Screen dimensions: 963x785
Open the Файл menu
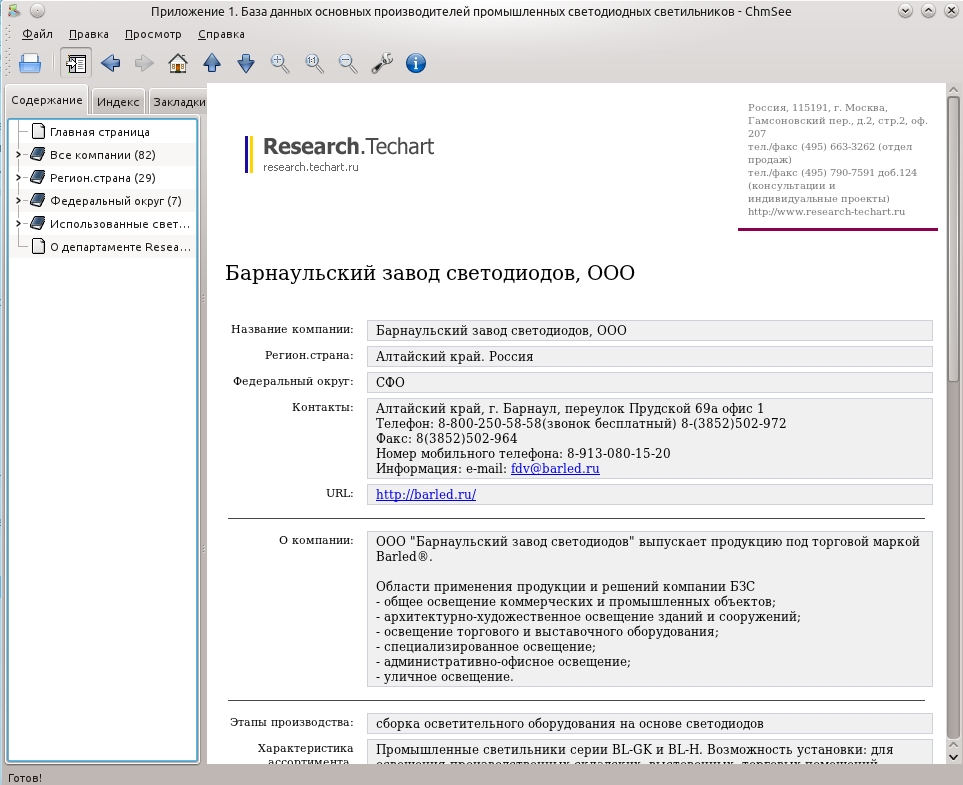click(37, 34)
